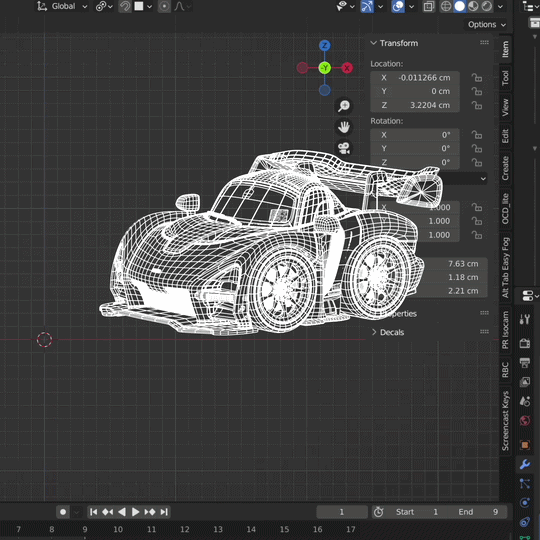Viewport: 540px width, 540px height.
Task: Click the transform orientation axes icon
Action: pos(42,6)
